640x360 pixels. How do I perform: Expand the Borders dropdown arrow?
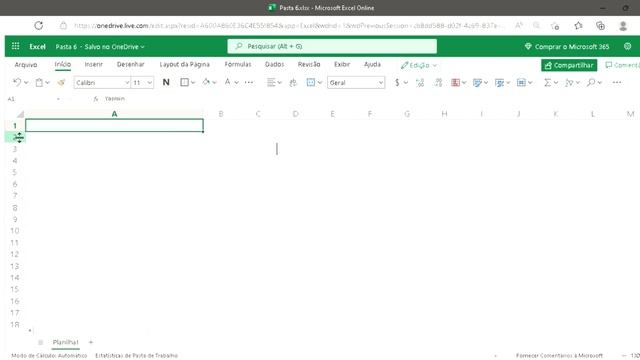[x=193, y=83]
